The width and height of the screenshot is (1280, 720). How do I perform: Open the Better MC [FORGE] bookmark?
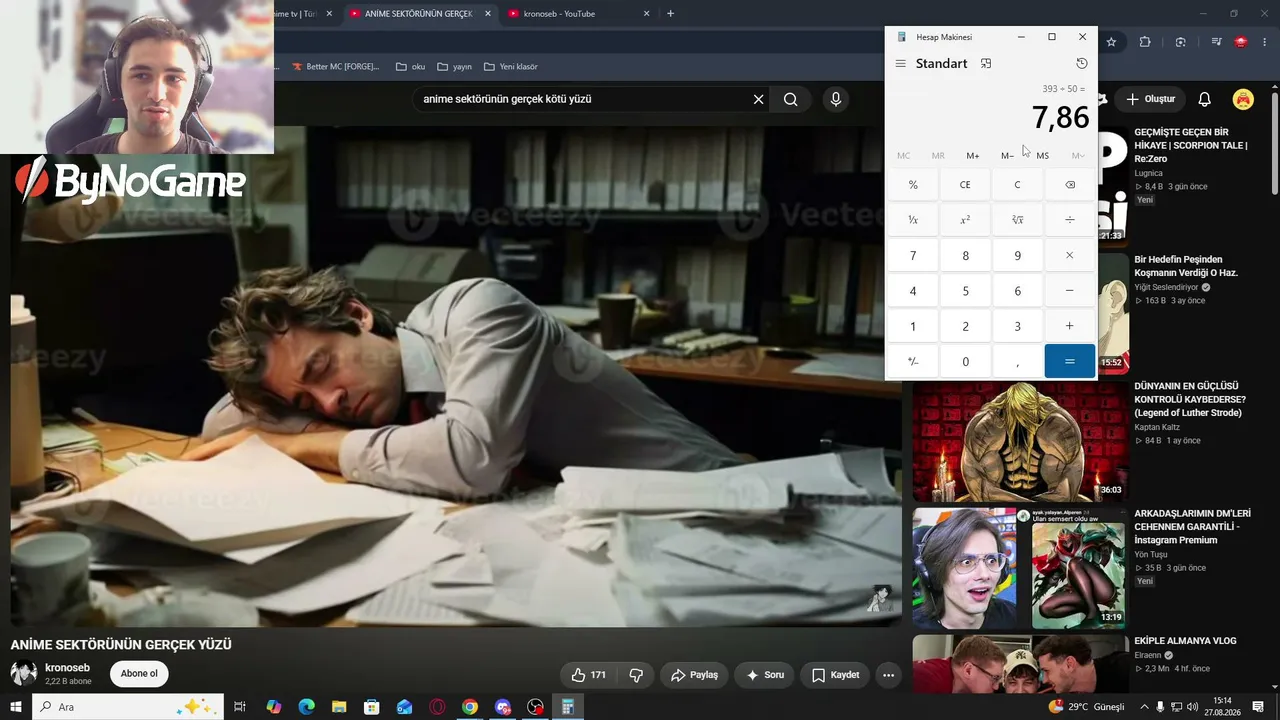click(335, 67)
